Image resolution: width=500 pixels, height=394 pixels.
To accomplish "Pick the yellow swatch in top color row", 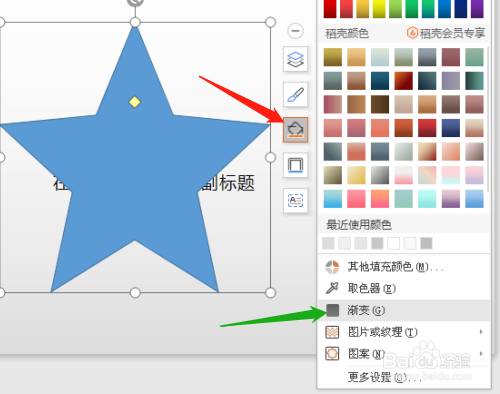I will [x=379, y=9].
